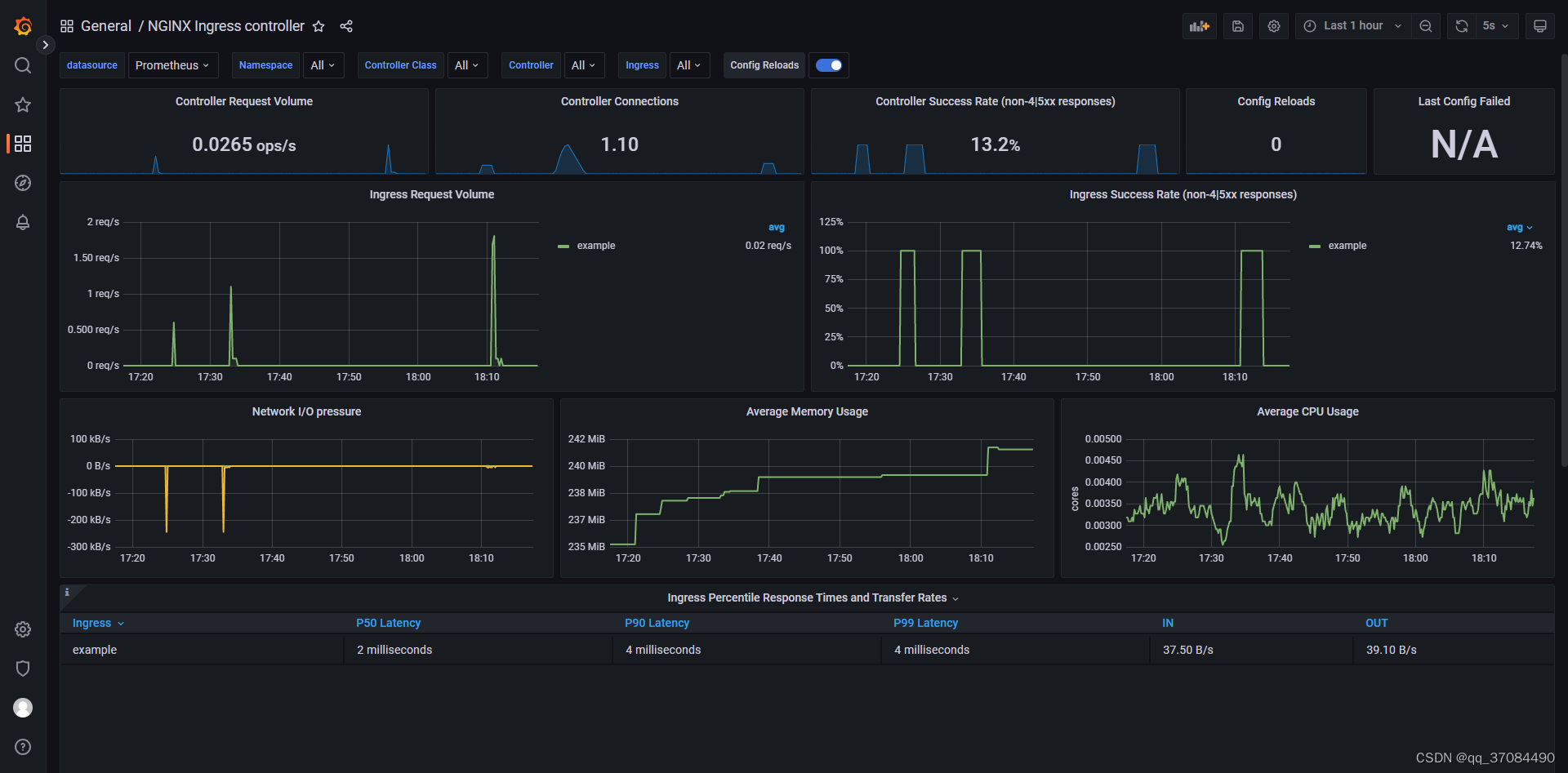Screen dimensions: 1568x773
Task: Sort the table by the Ingress column
Action: 98,623
